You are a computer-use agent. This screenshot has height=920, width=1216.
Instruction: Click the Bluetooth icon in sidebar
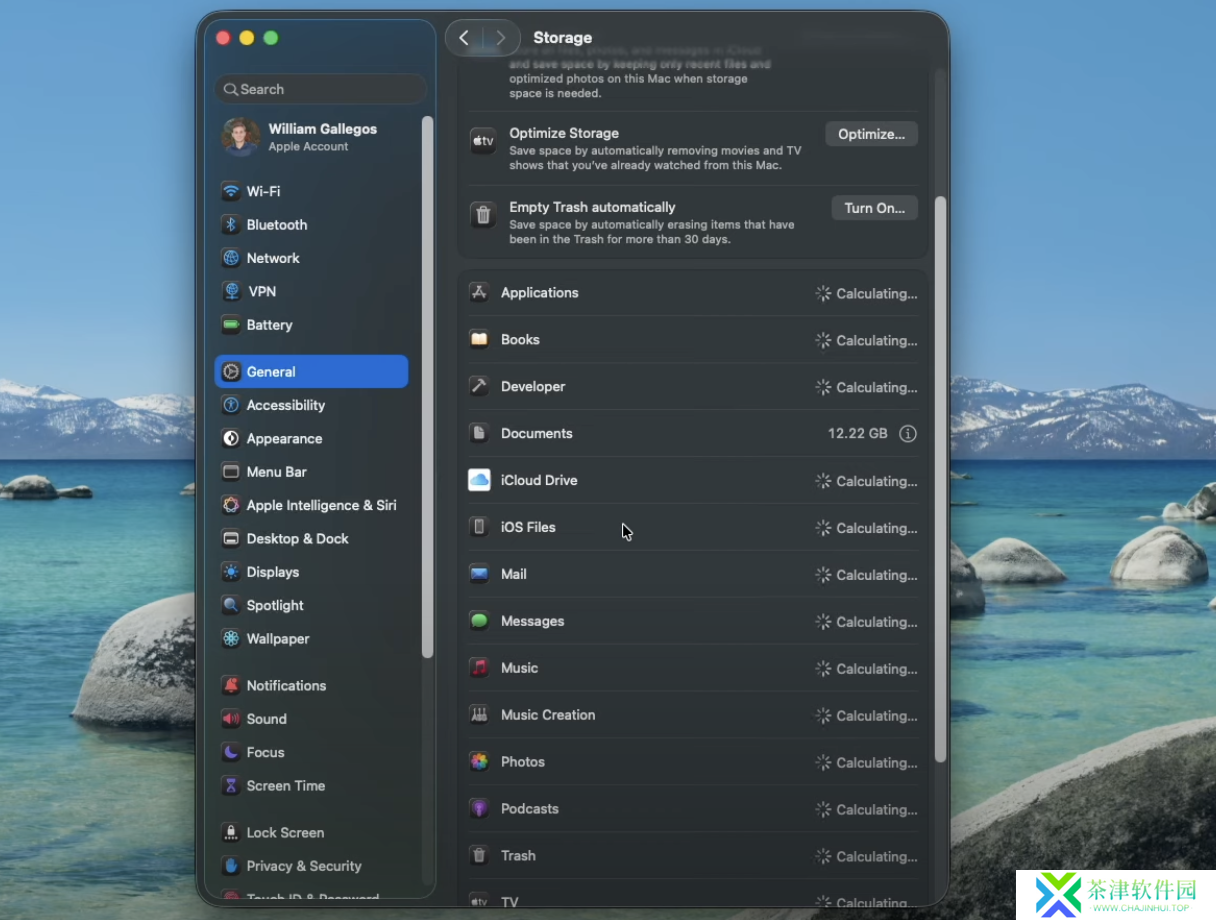click(231, 225)
